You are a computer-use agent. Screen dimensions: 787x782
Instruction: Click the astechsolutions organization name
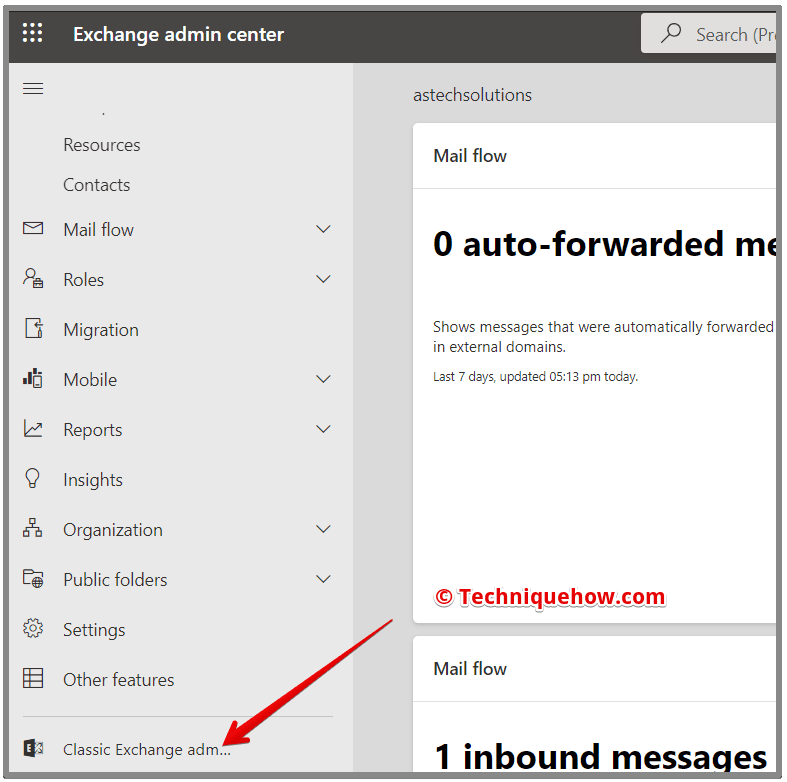[x=472, y=95]
